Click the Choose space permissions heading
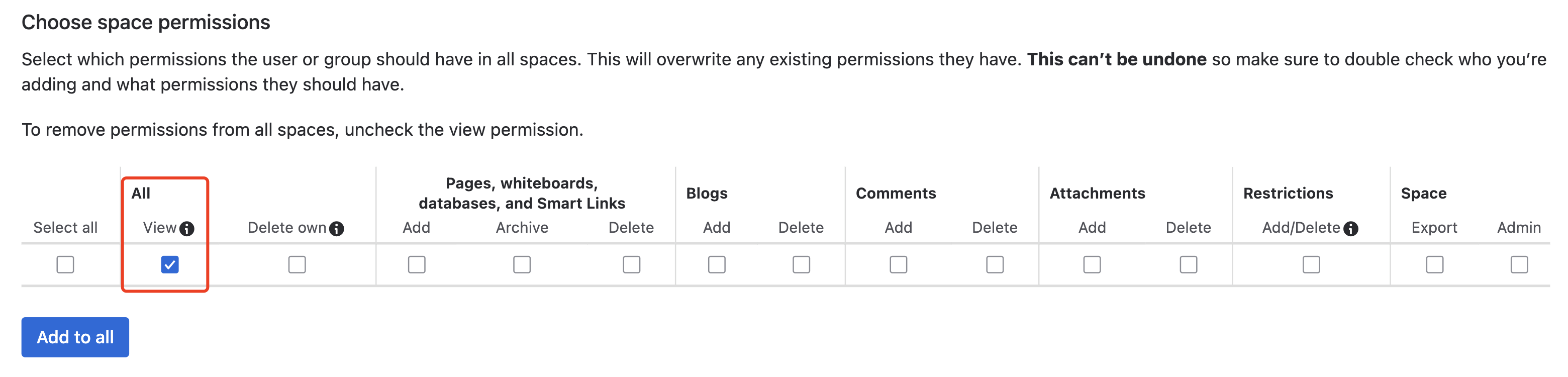 coord(145,23)
